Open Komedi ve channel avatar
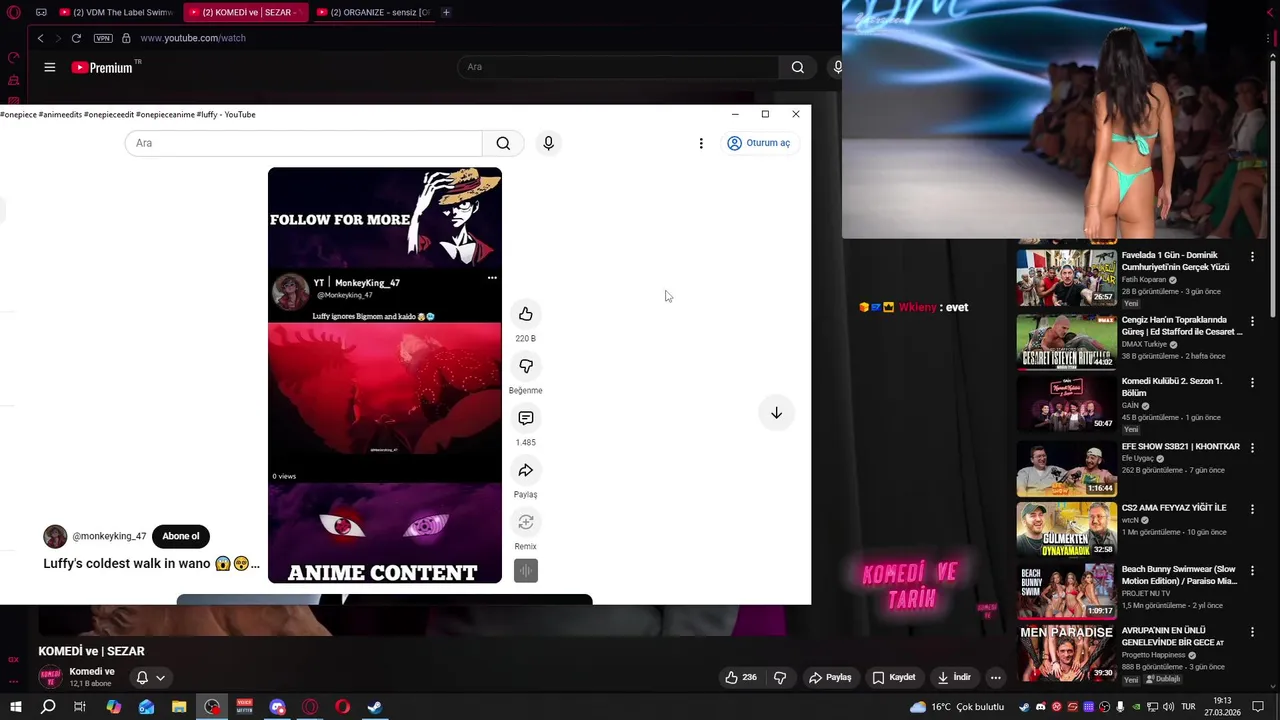Image resolution: width=1280 pixels, height=720 pixels. coord(50,677)
